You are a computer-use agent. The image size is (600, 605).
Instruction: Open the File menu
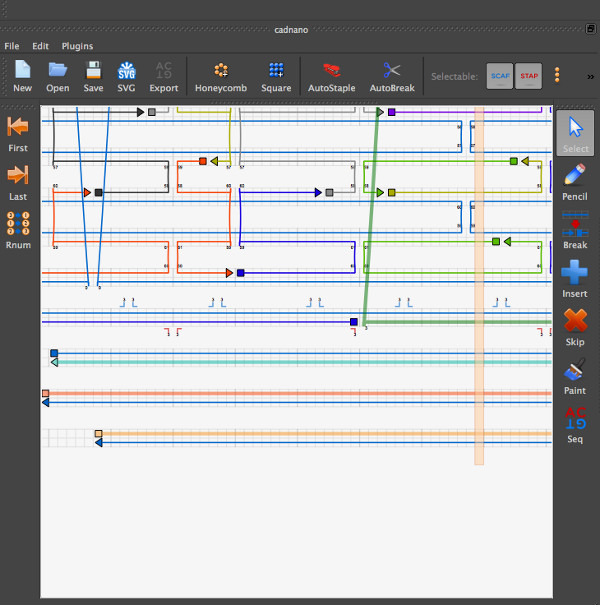coord(12,46)
